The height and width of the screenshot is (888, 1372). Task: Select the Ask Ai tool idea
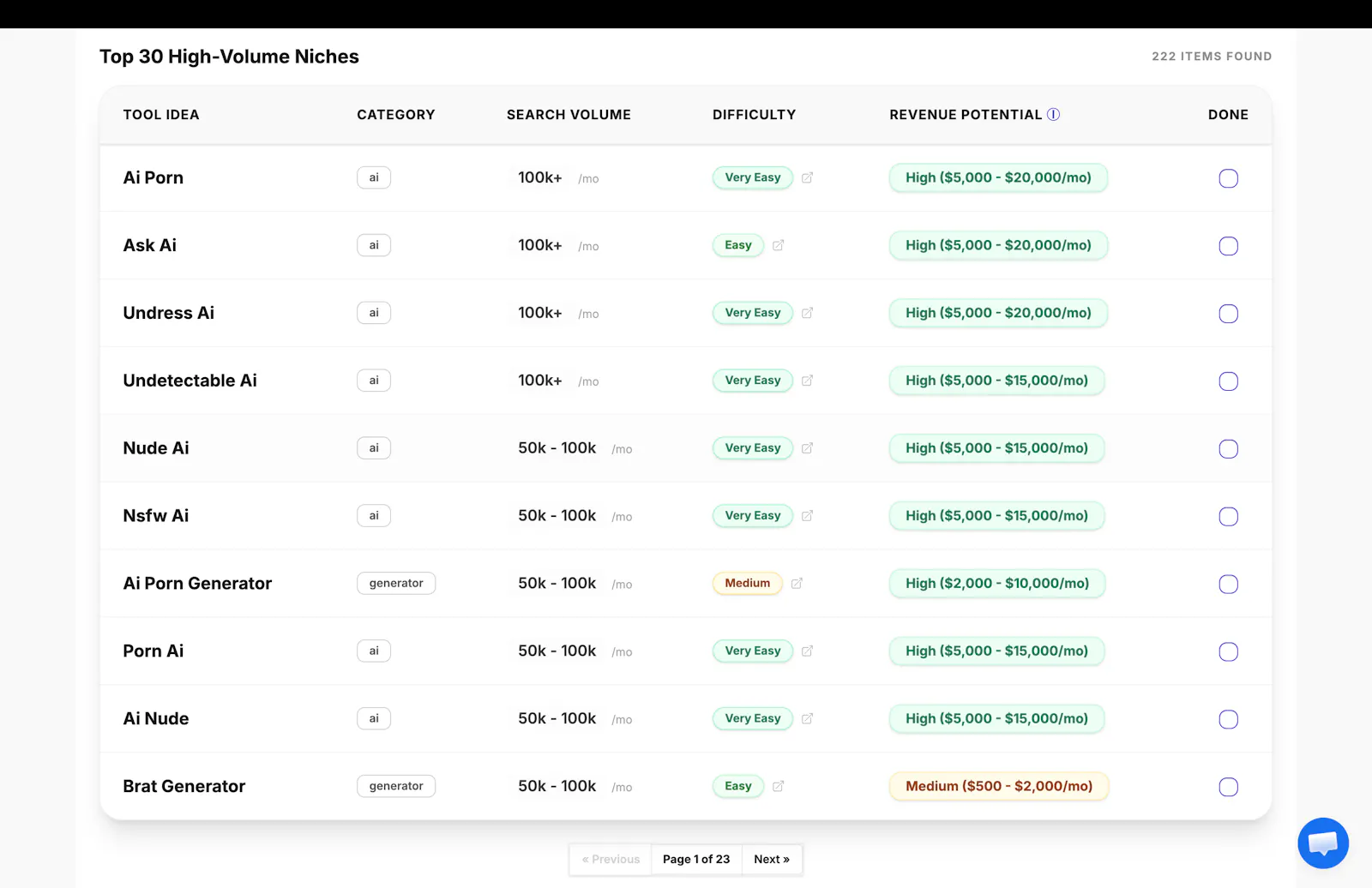[x=149, y=245]
